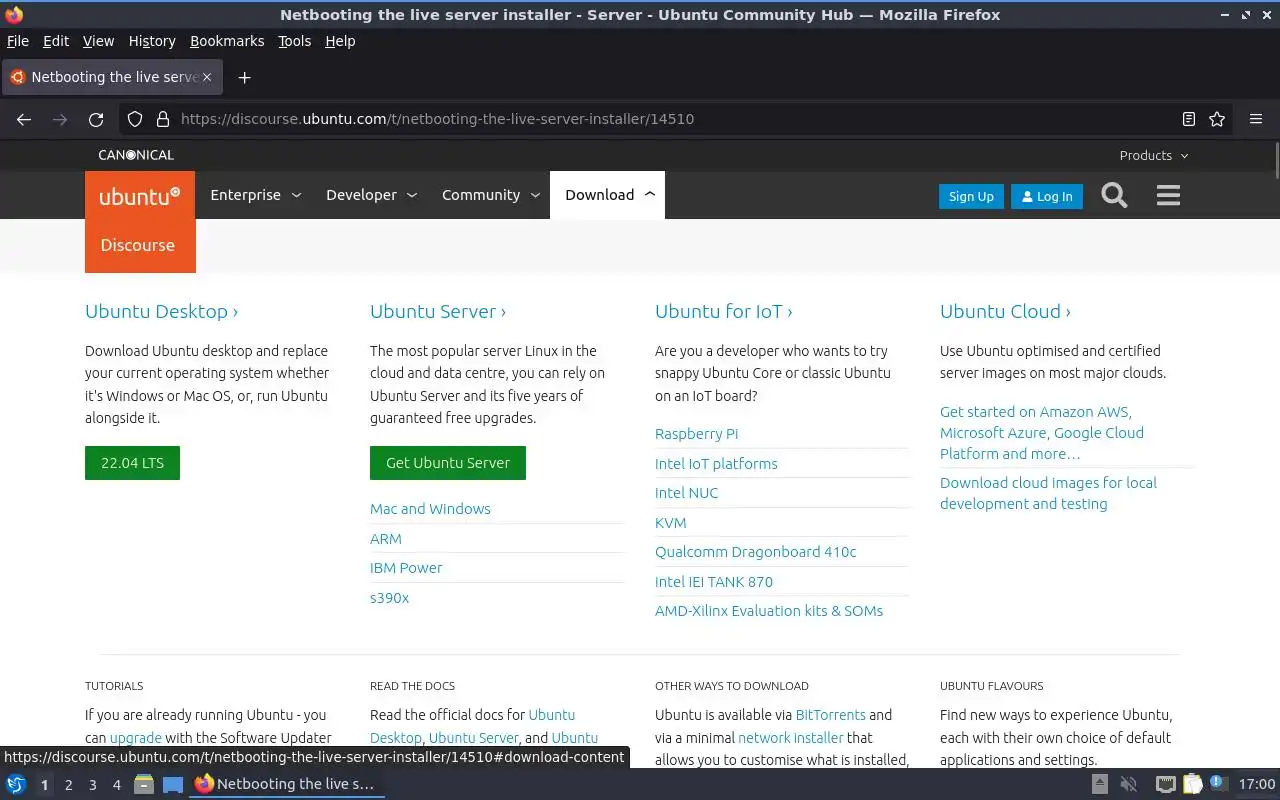The image size is (1280, 800).
Task: Open the start menu in taskbar
Action: tap(16, 784)
